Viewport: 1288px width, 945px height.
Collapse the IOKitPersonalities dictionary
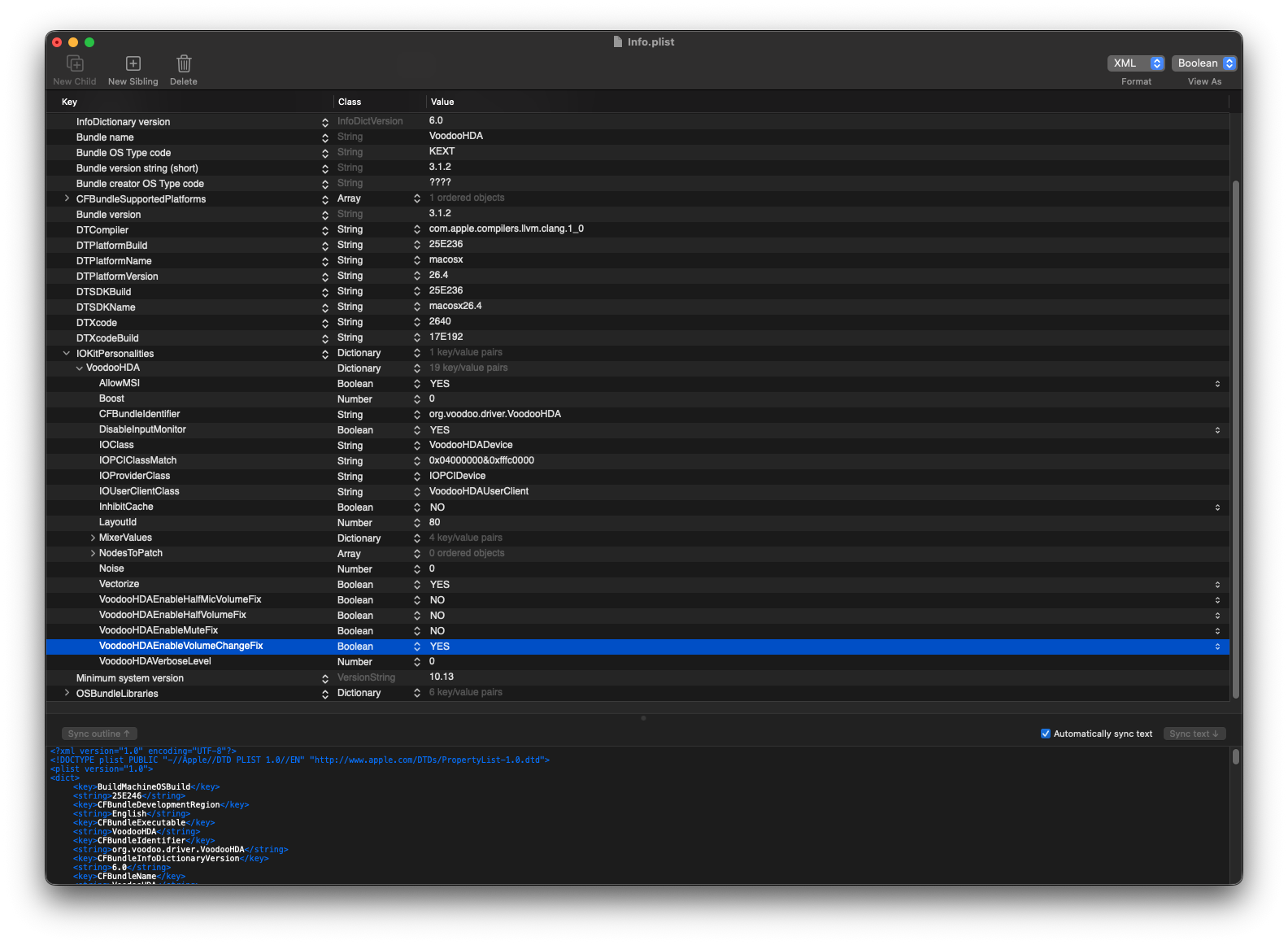click(67, 354)
